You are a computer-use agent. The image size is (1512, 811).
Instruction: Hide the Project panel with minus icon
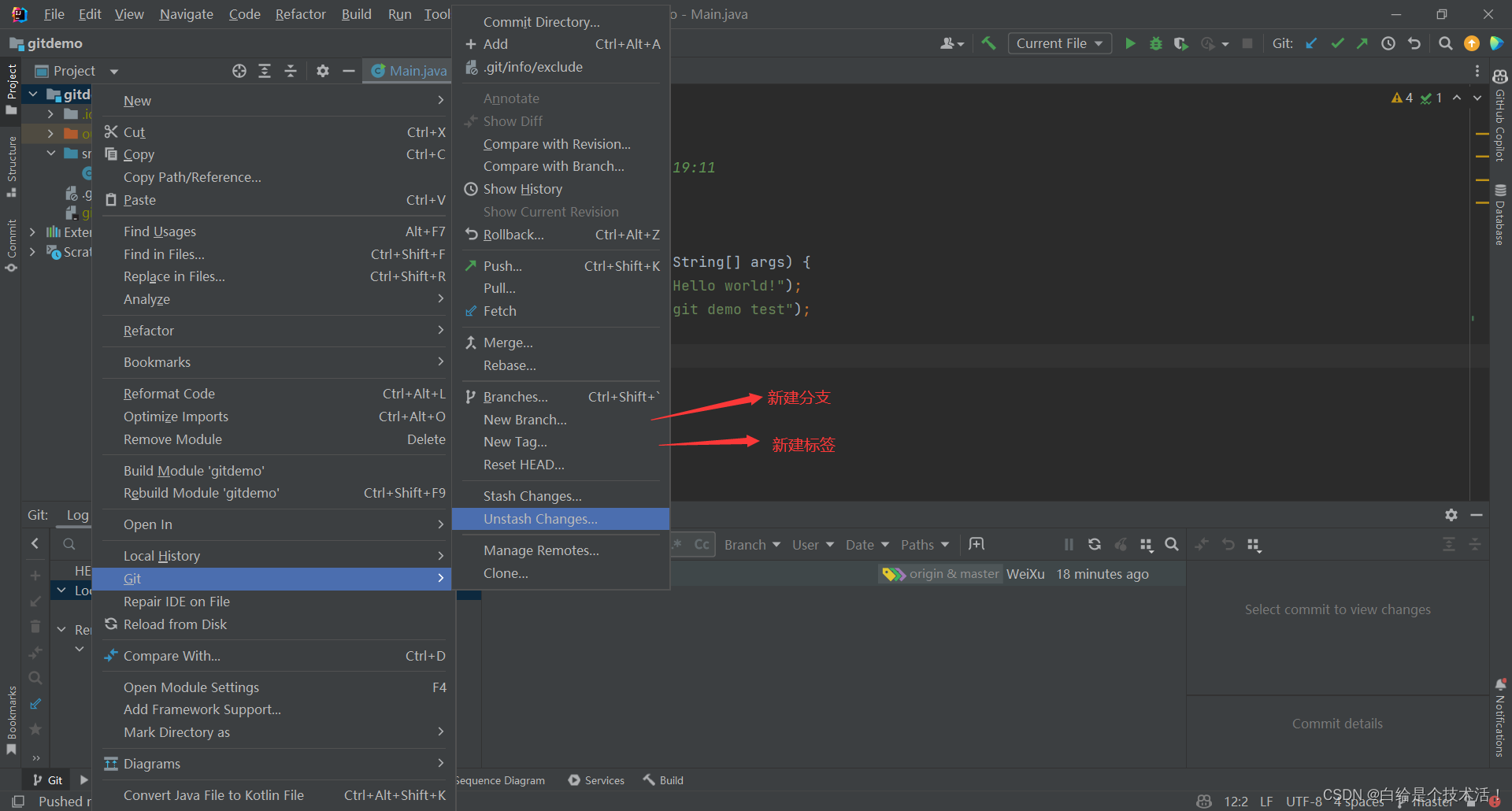pyautogui.click(x=349, y=71)
